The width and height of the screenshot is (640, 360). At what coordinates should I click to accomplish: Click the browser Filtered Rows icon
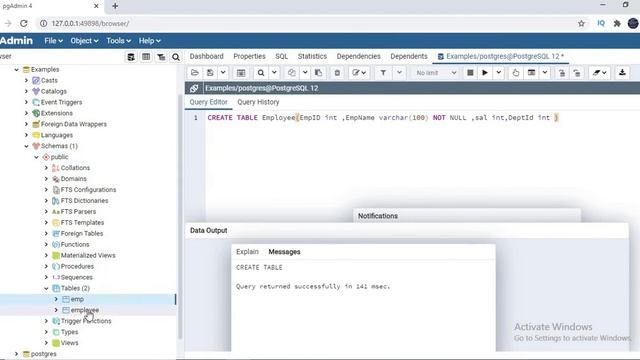point(161,57)
